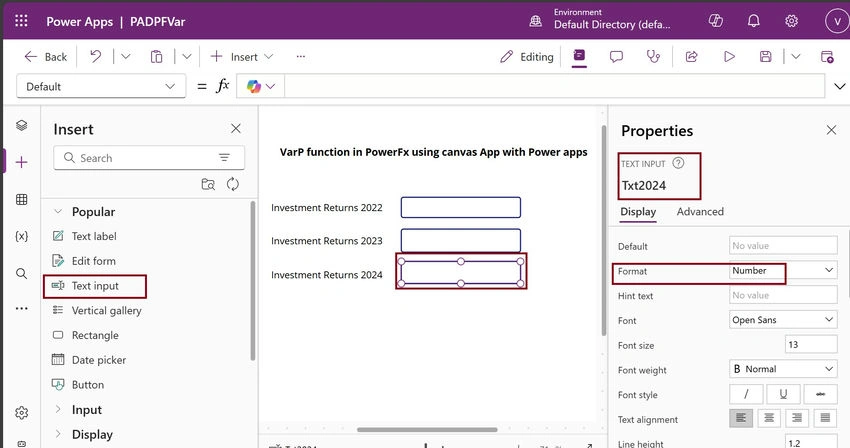Viewport: 850px width, 448px height.
Task: Open more sidebar options ellipsis
Action: [22, 309]
